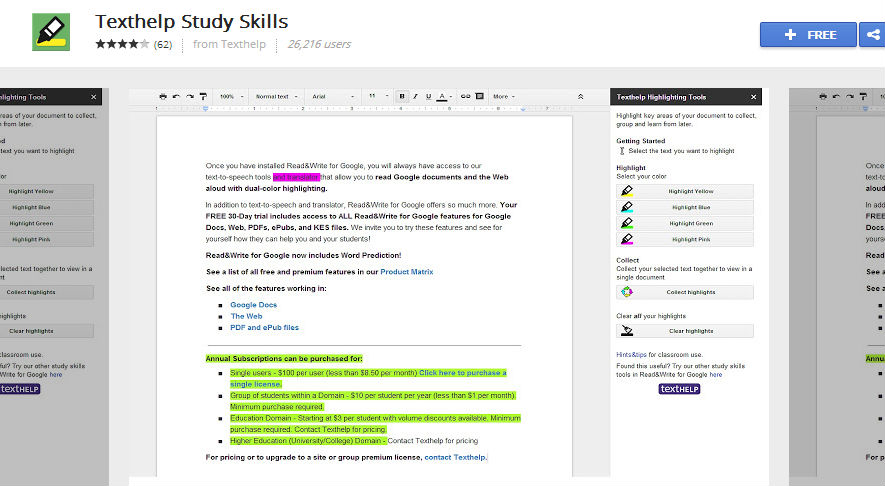Click the Print icon in the center document toolbar
This screenshot has height=486, width=885.
click(163, 97)
